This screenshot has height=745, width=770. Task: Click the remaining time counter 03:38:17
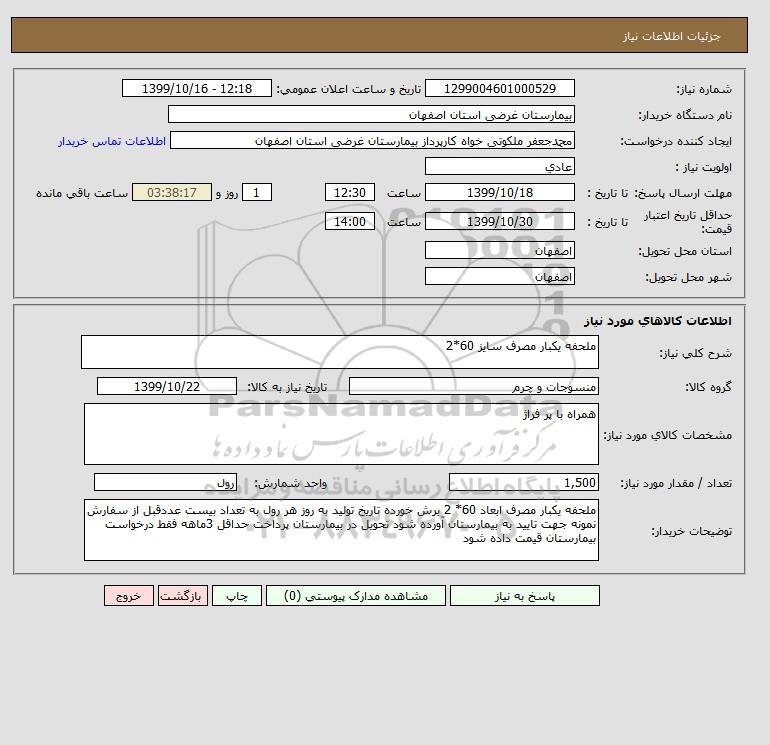(x=172, y=193)
